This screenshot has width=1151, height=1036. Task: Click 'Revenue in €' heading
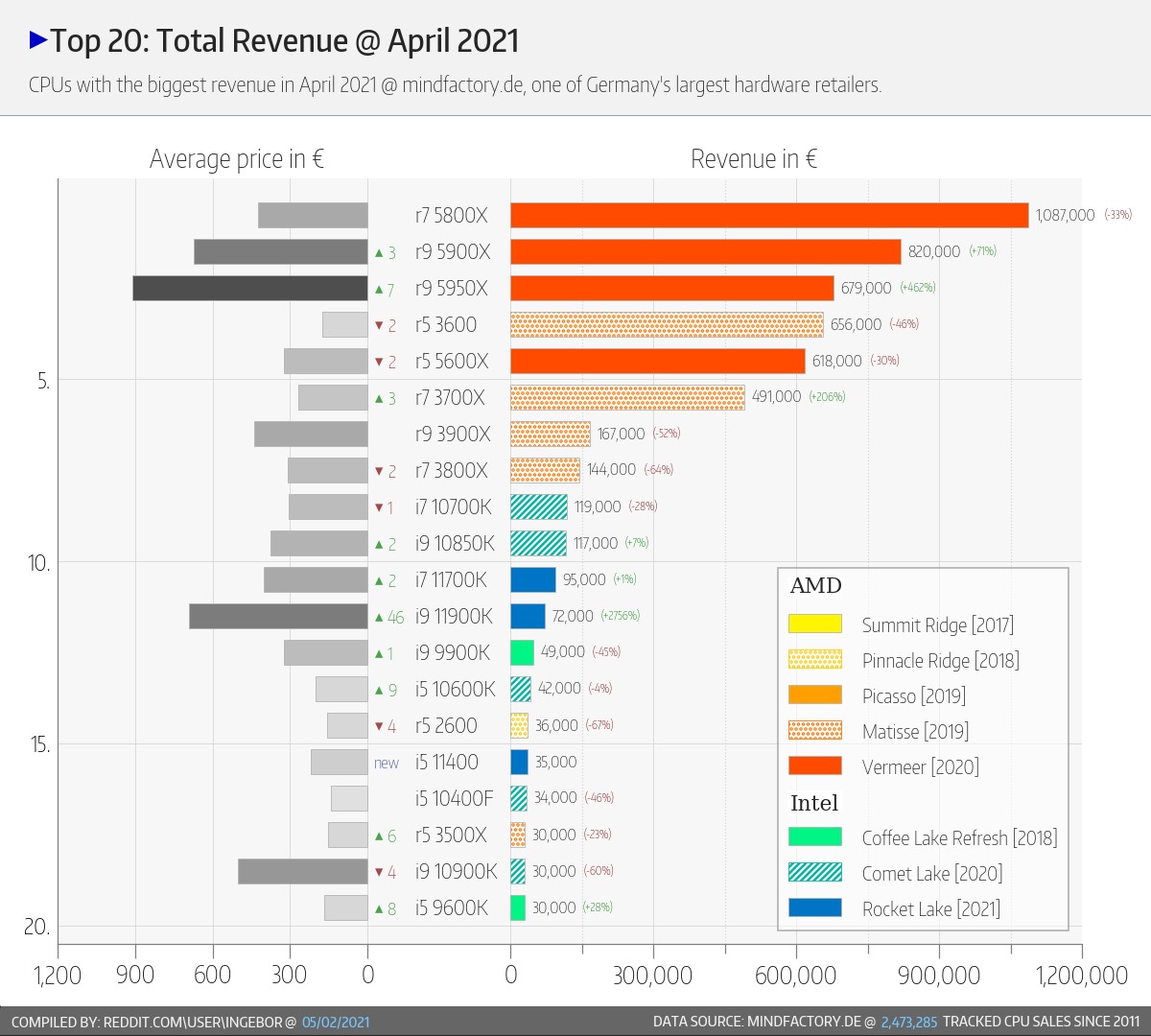pyautogui.click(x=754, y=159)
